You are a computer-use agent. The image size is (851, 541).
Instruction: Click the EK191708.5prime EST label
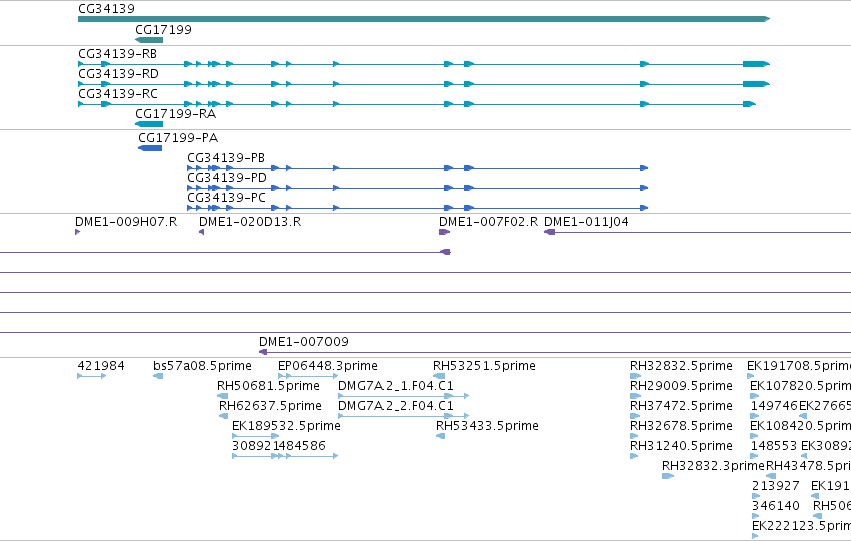click(x=799, y=365)
